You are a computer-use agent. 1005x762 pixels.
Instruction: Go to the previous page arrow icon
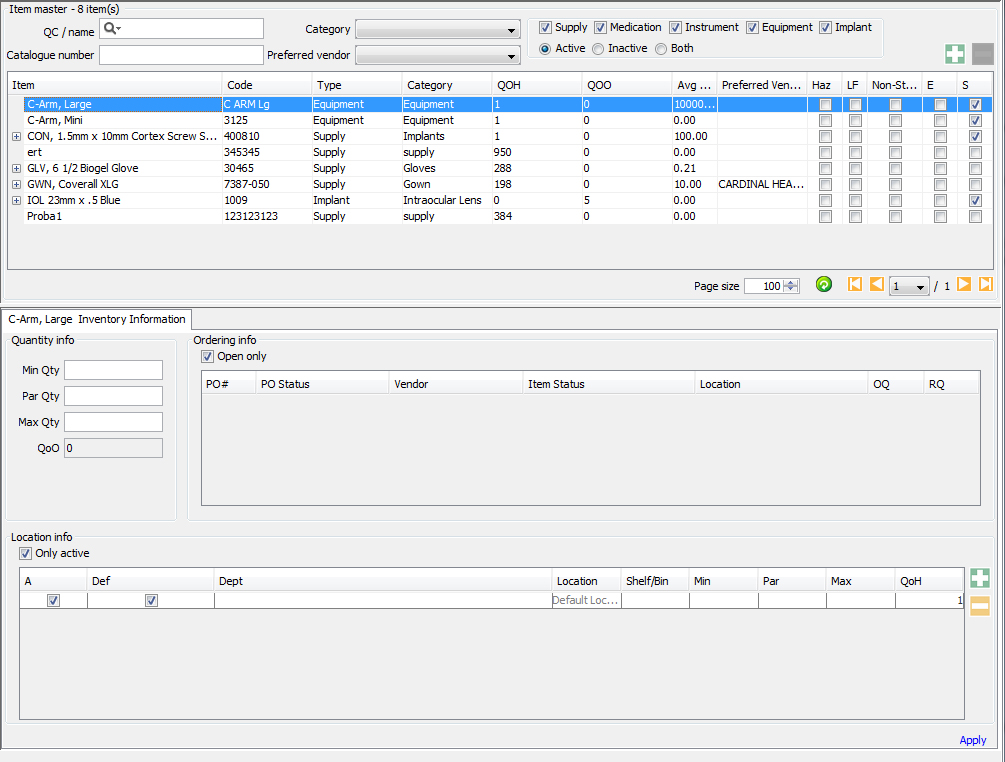click(876, 285)
